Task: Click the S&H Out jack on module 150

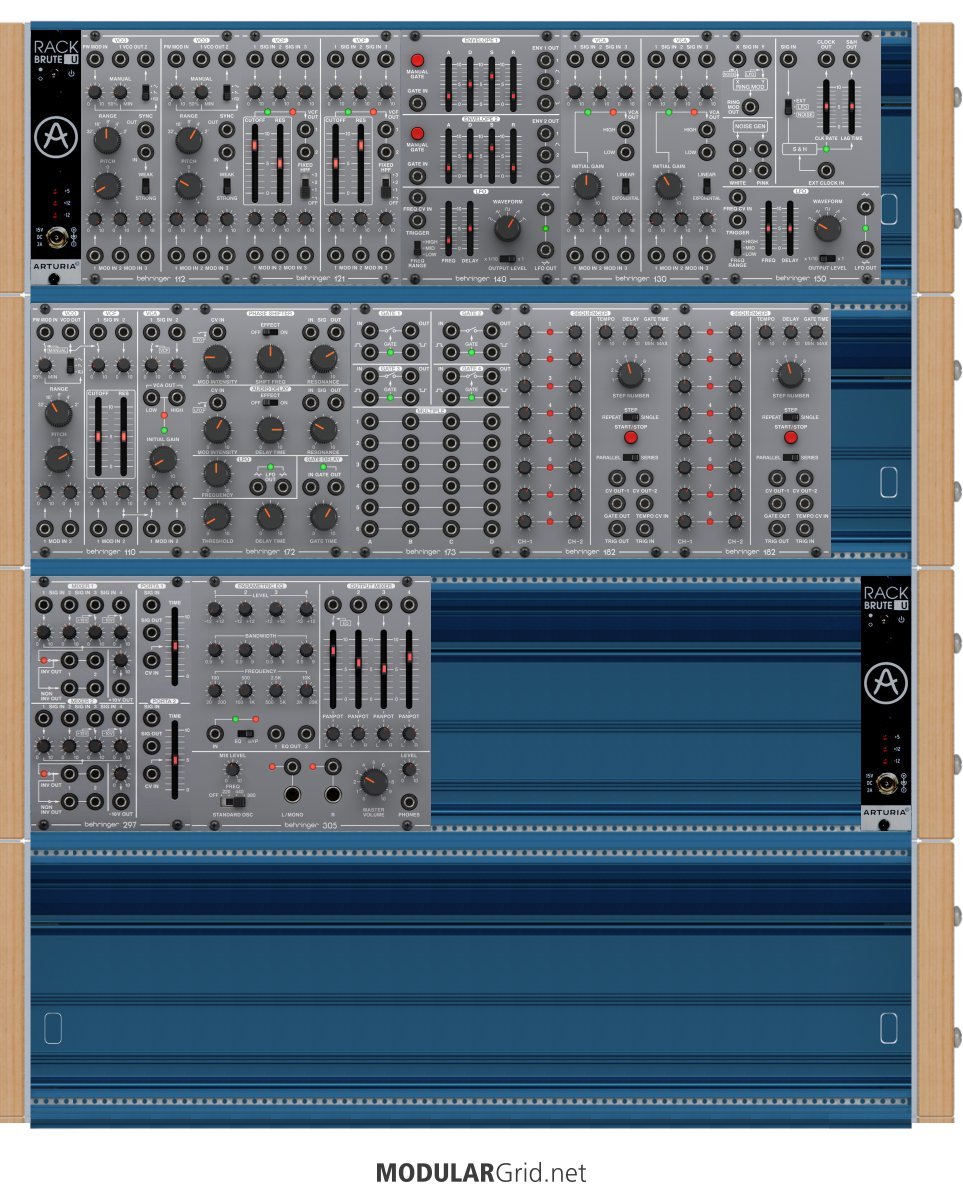Action: (x=851, y=59)
